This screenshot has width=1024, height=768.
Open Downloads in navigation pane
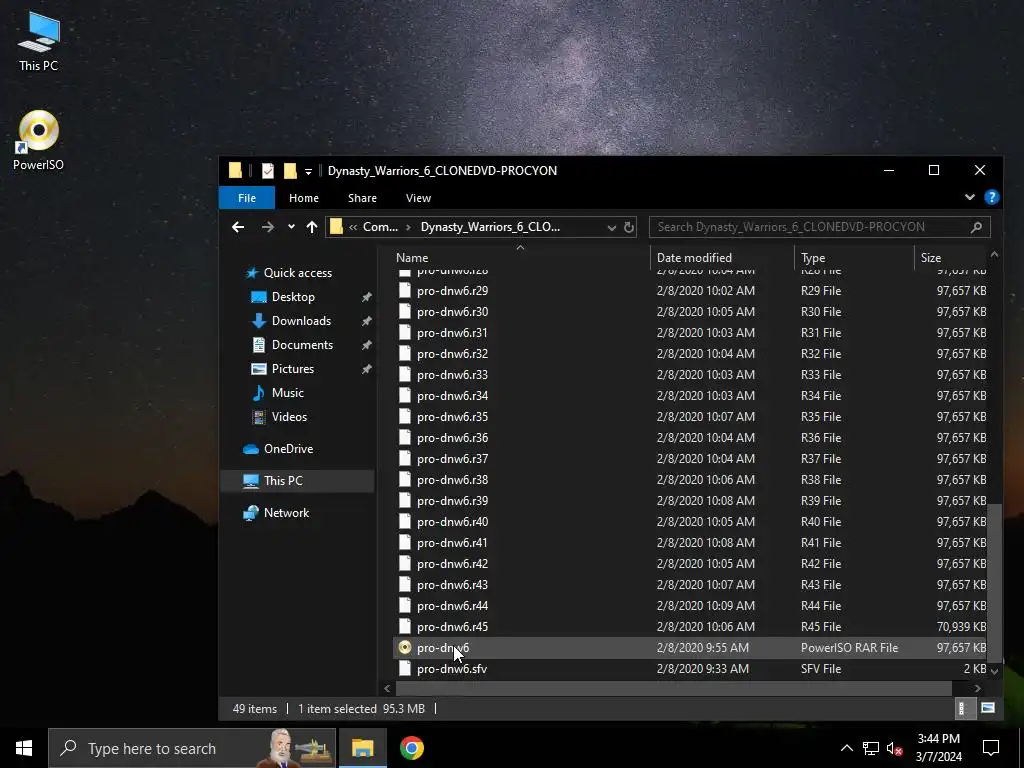click(300, 321)
